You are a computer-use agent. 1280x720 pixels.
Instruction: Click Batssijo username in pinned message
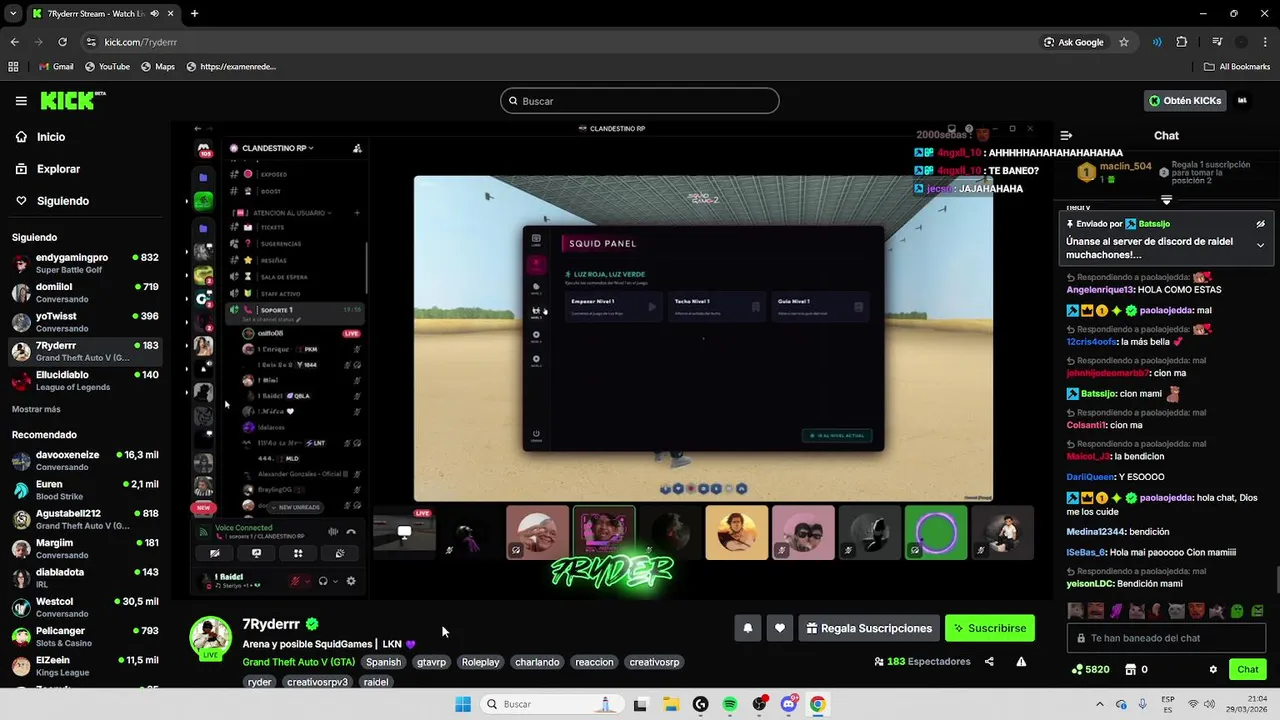[x=1153, y=224]
